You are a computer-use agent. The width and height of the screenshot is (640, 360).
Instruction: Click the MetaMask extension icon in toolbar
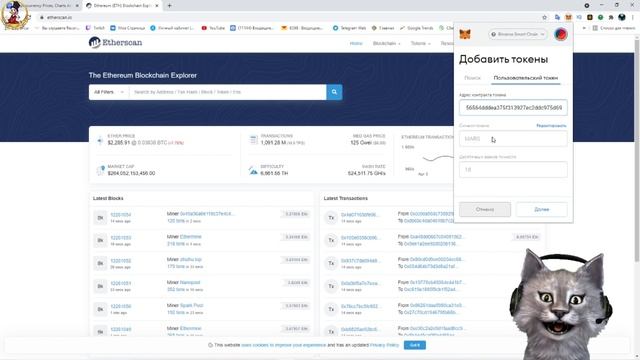tap(568, 17)
